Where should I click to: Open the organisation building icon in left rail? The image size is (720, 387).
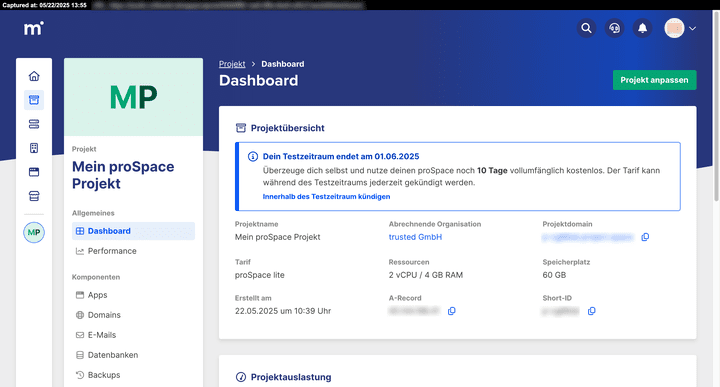pyautogui.click(x=34, y=148)
